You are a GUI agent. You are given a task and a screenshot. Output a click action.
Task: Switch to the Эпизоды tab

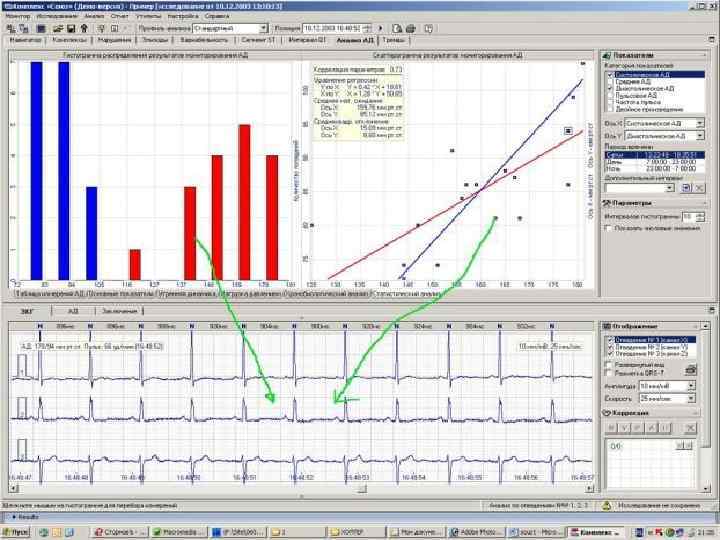155,40
